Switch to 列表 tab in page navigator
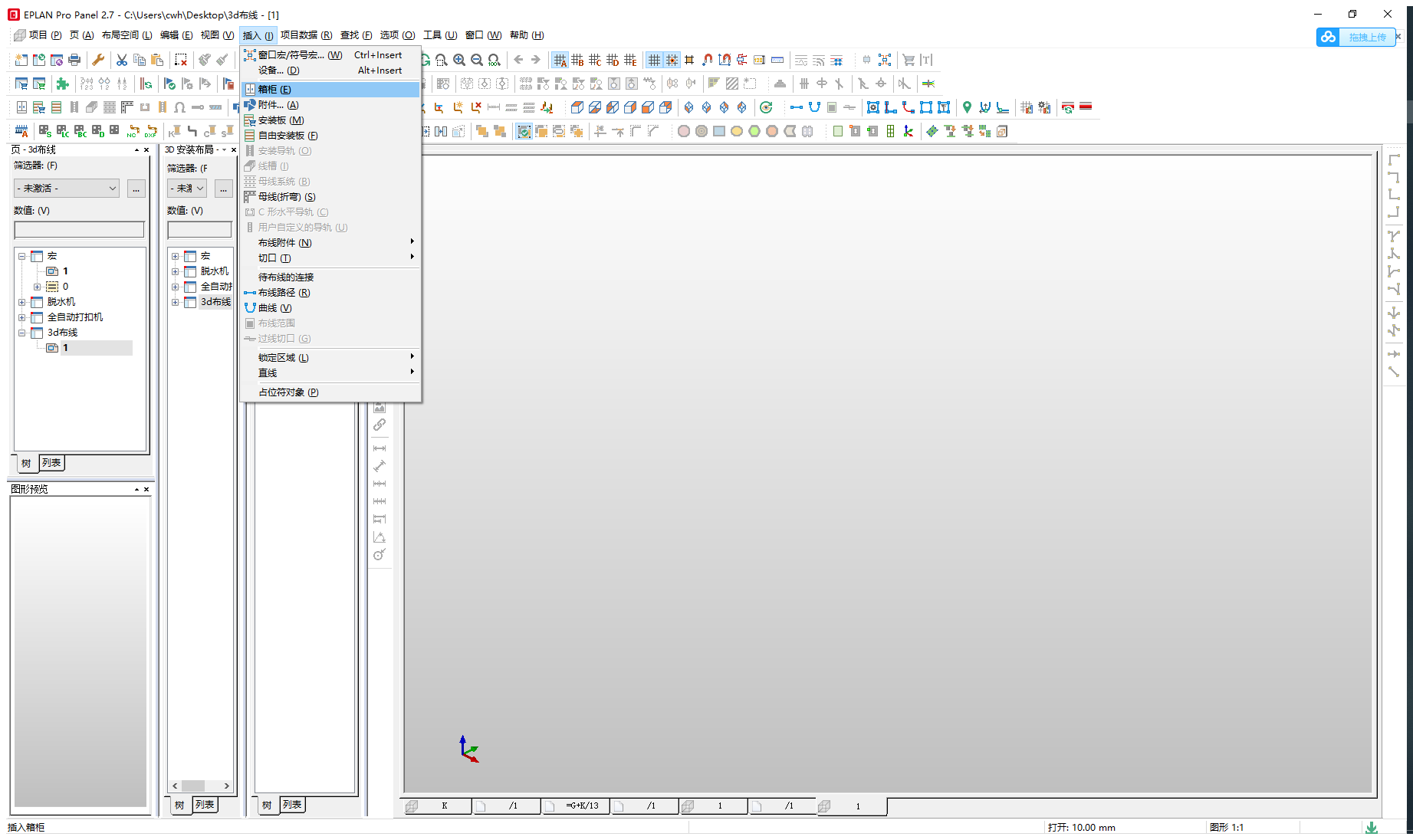This screenshot has height=840, width=1413. (51, 463)
